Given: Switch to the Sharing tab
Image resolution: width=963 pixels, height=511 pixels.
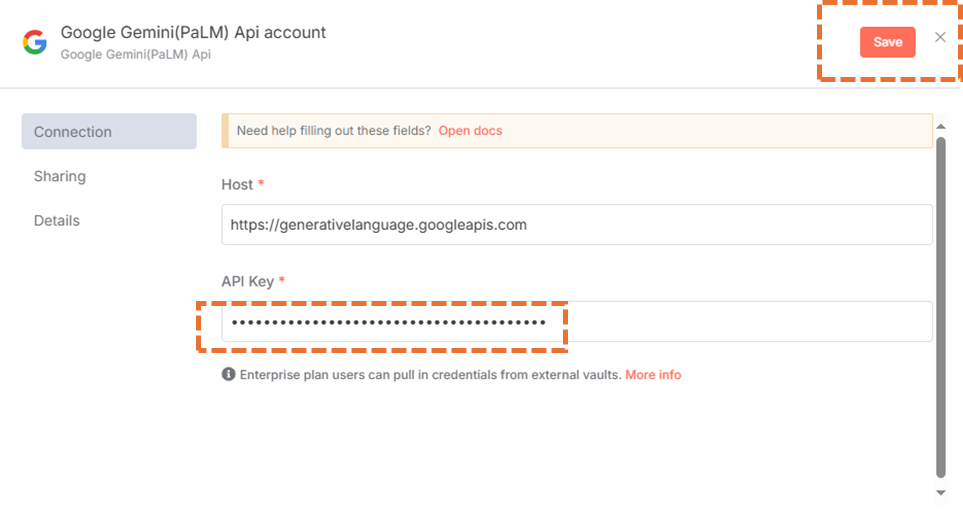Looking at the screenshot, I should click(x=60, y=176).
